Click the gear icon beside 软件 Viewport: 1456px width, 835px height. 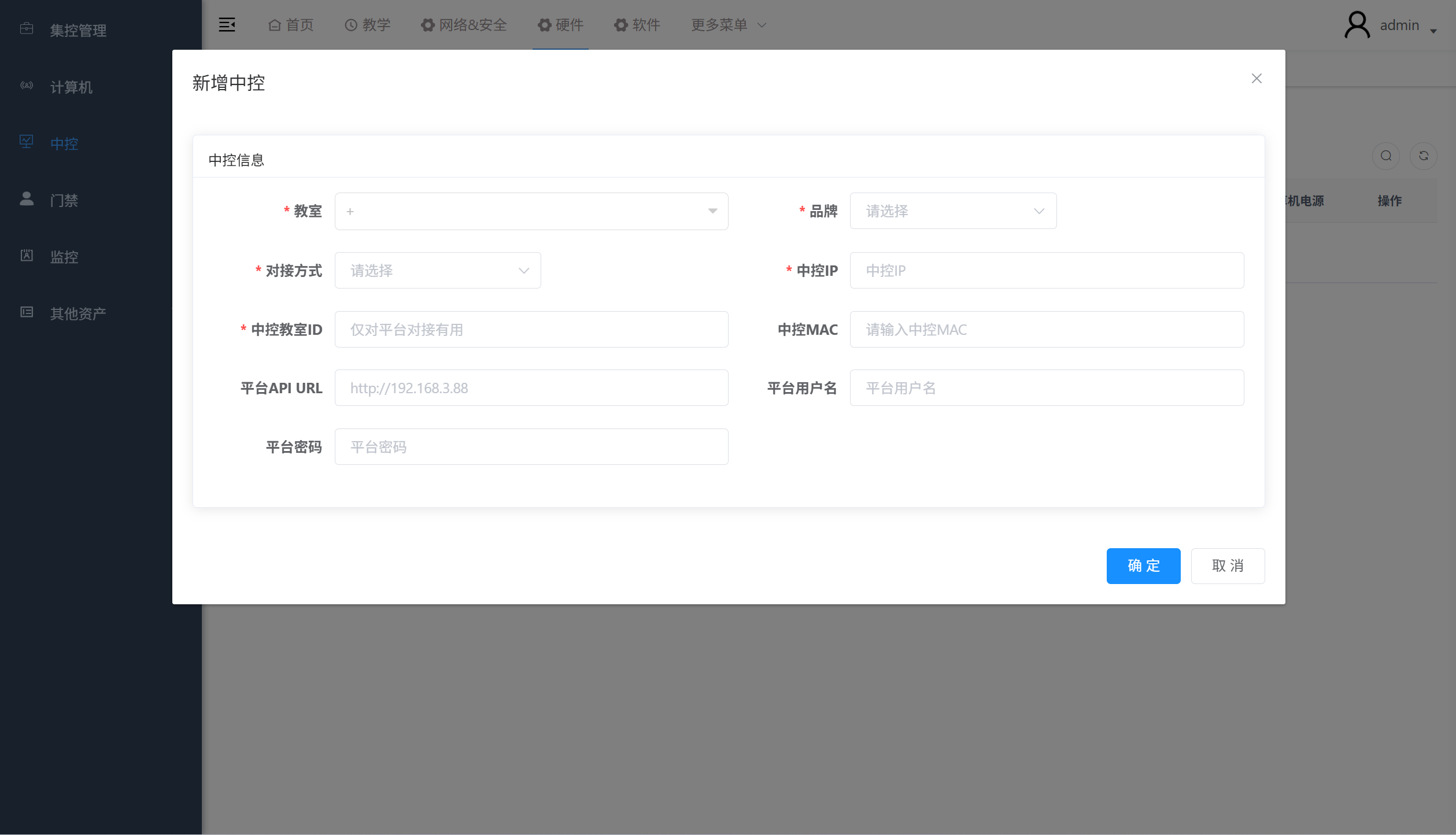click(620, 25)
